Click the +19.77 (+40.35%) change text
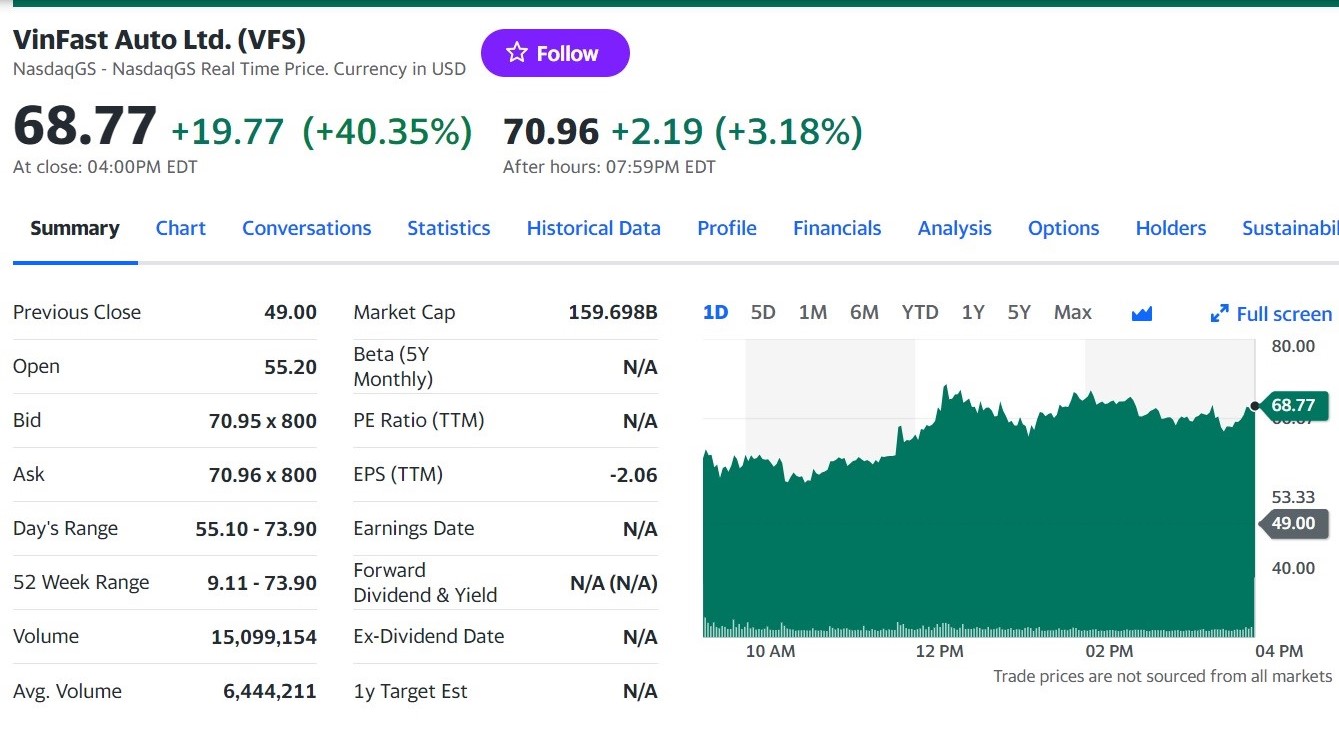This screenshot has width=1339, height=754. [x=322, y=131]
